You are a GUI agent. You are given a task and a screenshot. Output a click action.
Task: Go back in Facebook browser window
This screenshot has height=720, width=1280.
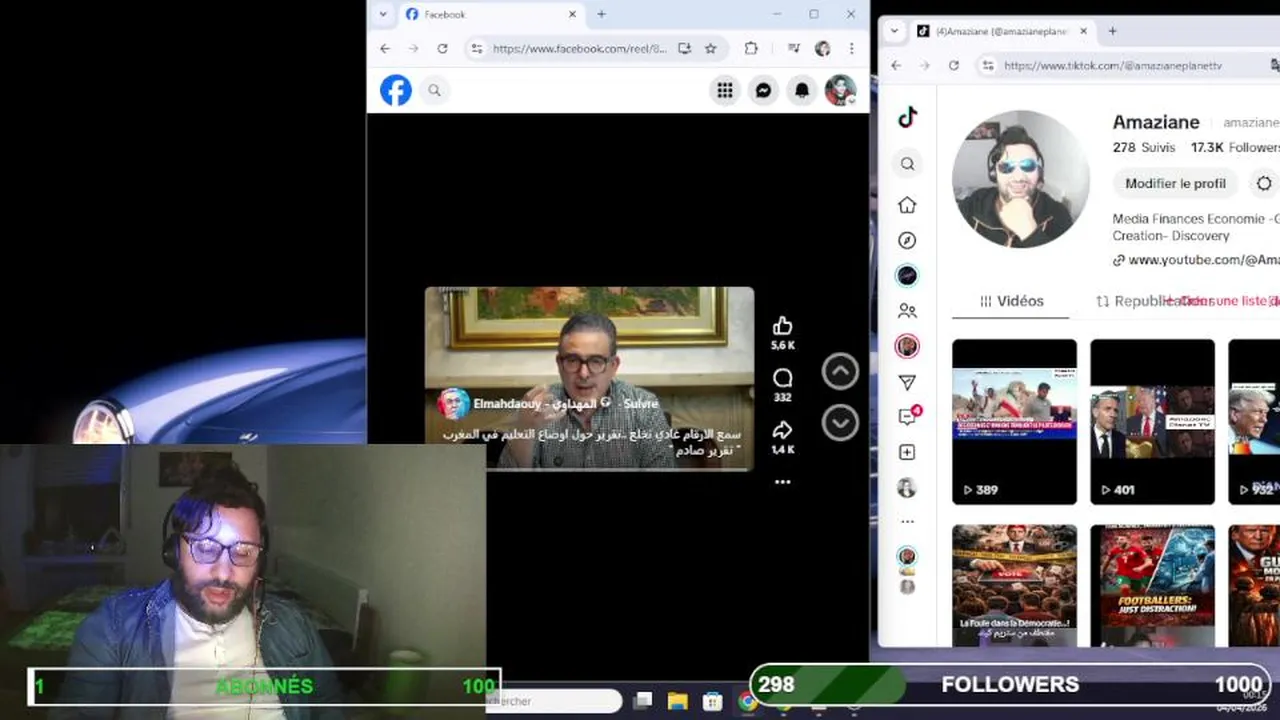click(385, 48)
